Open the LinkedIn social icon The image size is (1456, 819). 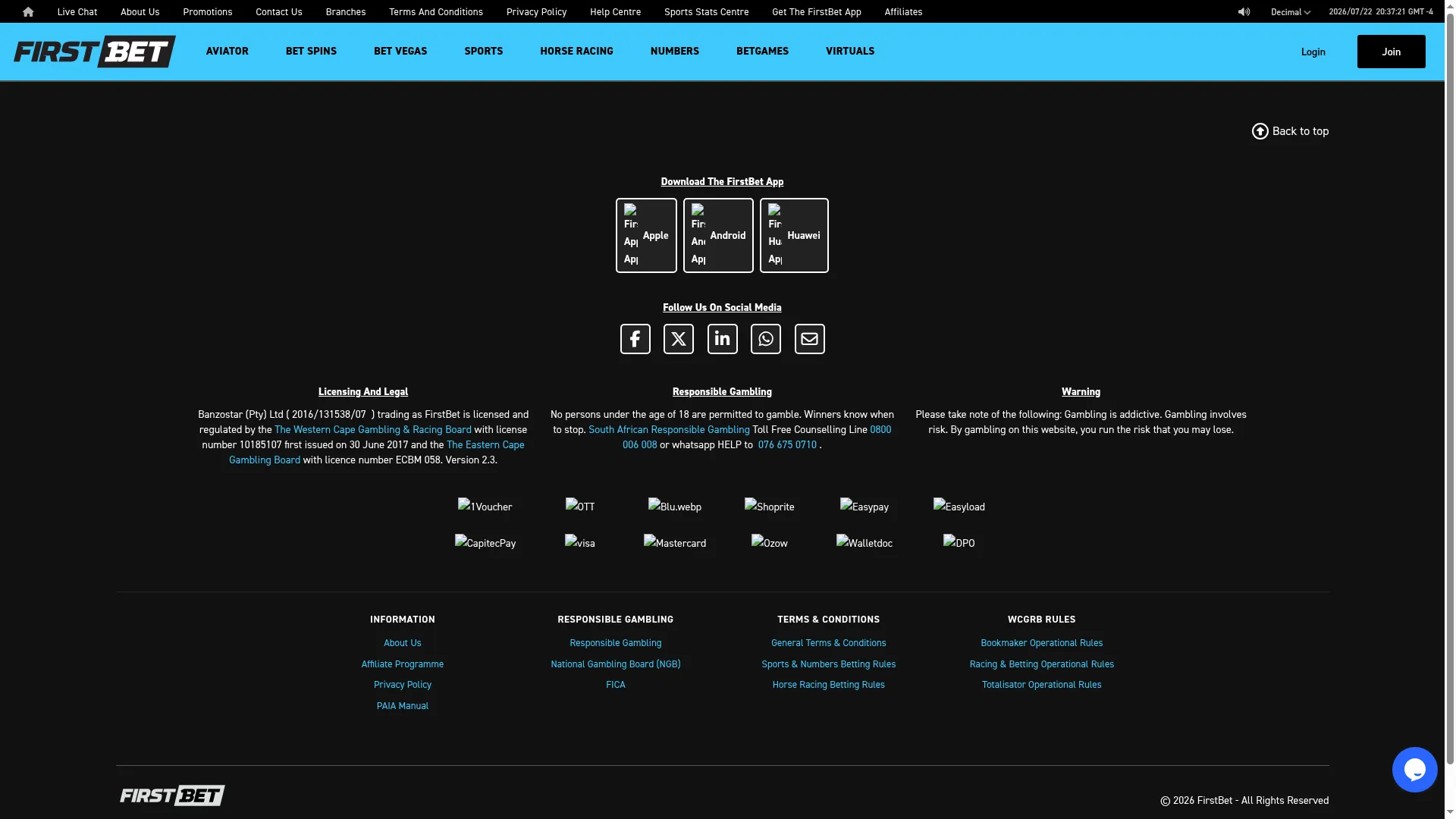tap(723, 339)
